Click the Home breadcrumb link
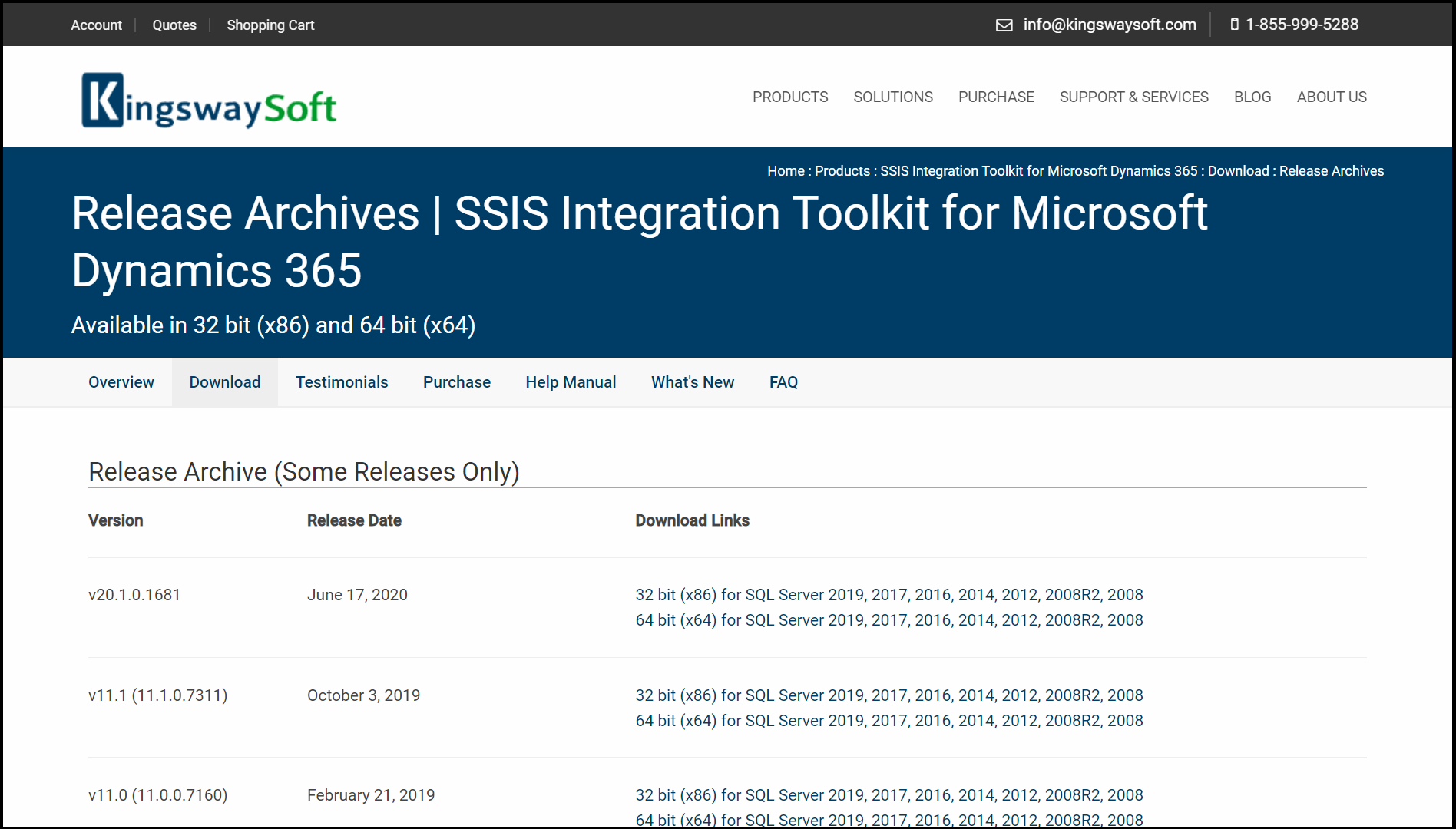Viewport: 1456px width, 829px height. pyautogui.click(x=786, y=171)
